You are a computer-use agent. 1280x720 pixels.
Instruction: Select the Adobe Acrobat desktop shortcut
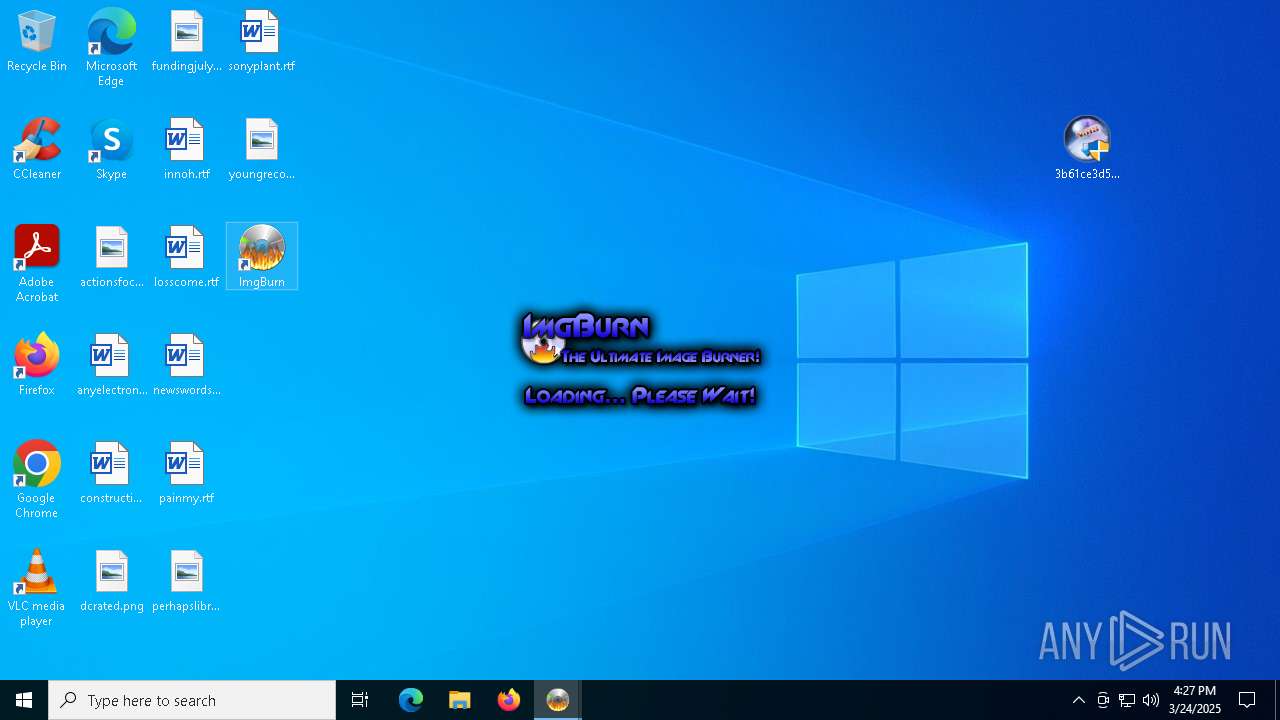(37, 264)
